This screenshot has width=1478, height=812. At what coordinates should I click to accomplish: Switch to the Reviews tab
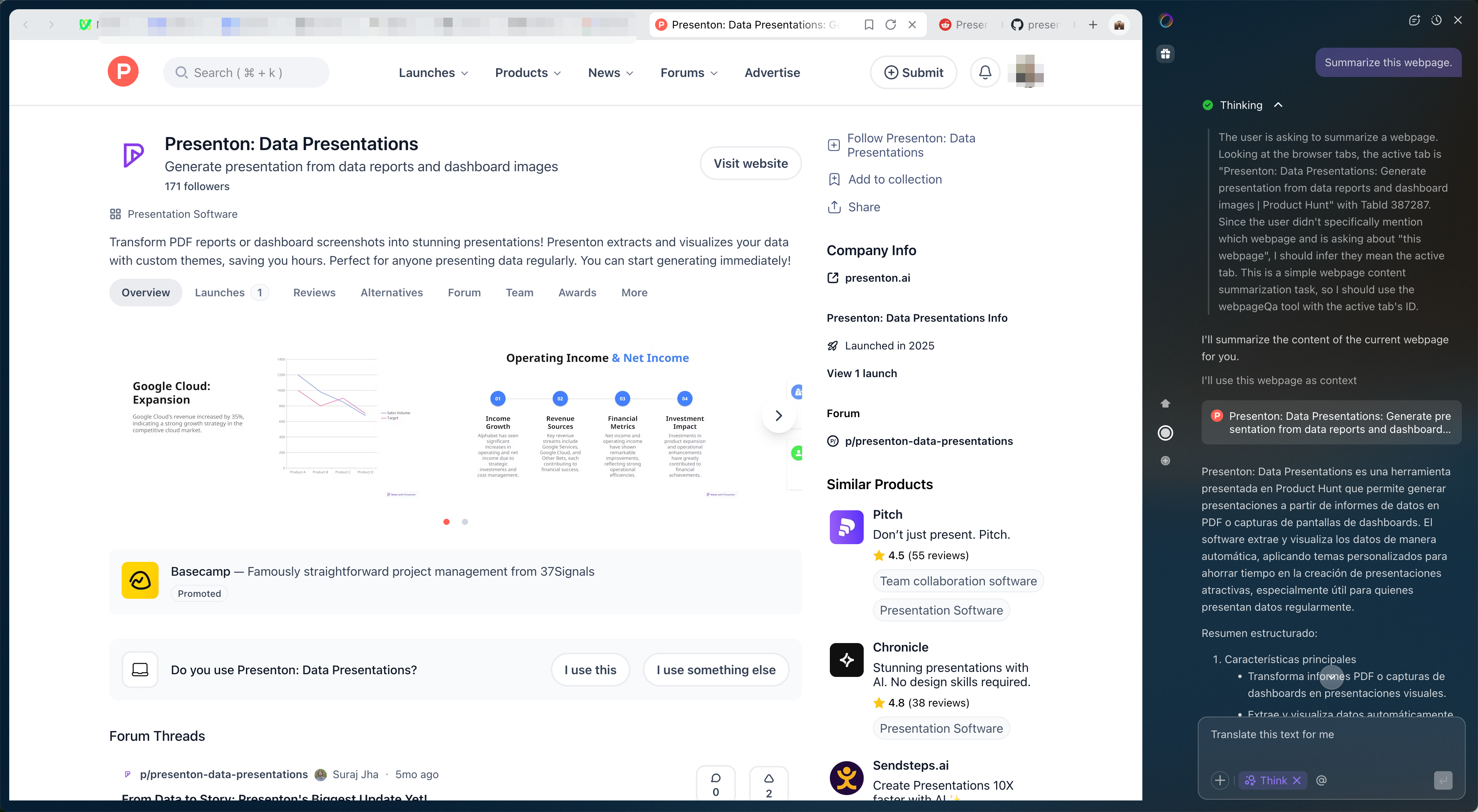[314, 292]
